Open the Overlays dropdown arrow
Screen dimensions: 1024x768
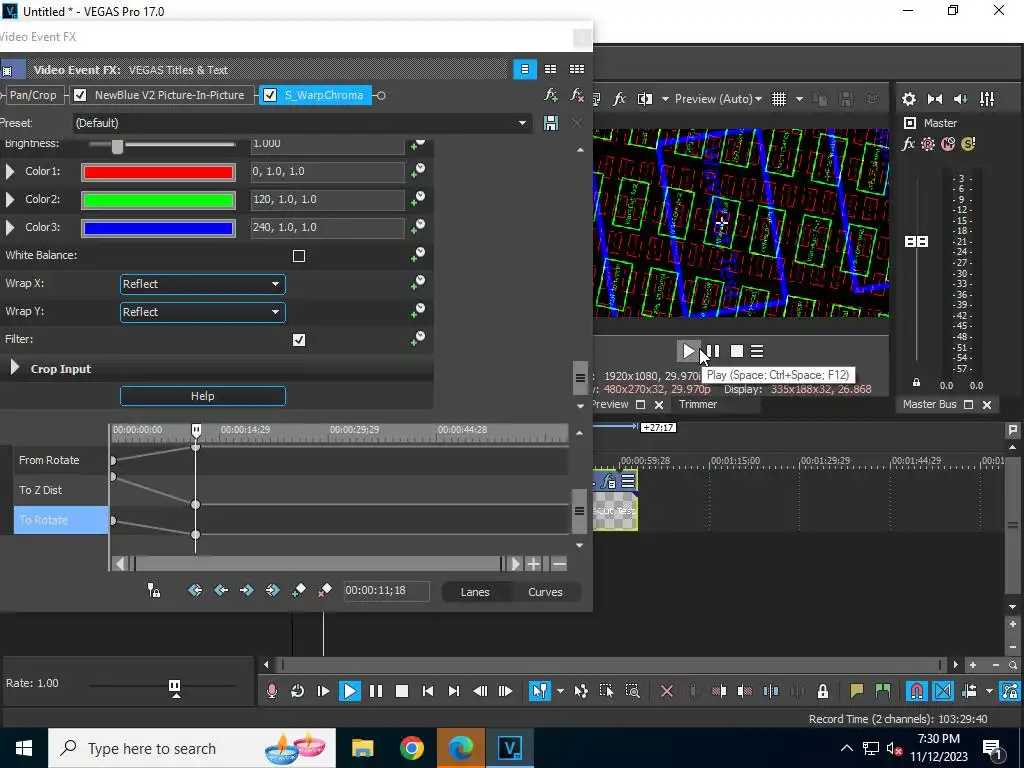(799, 99)
